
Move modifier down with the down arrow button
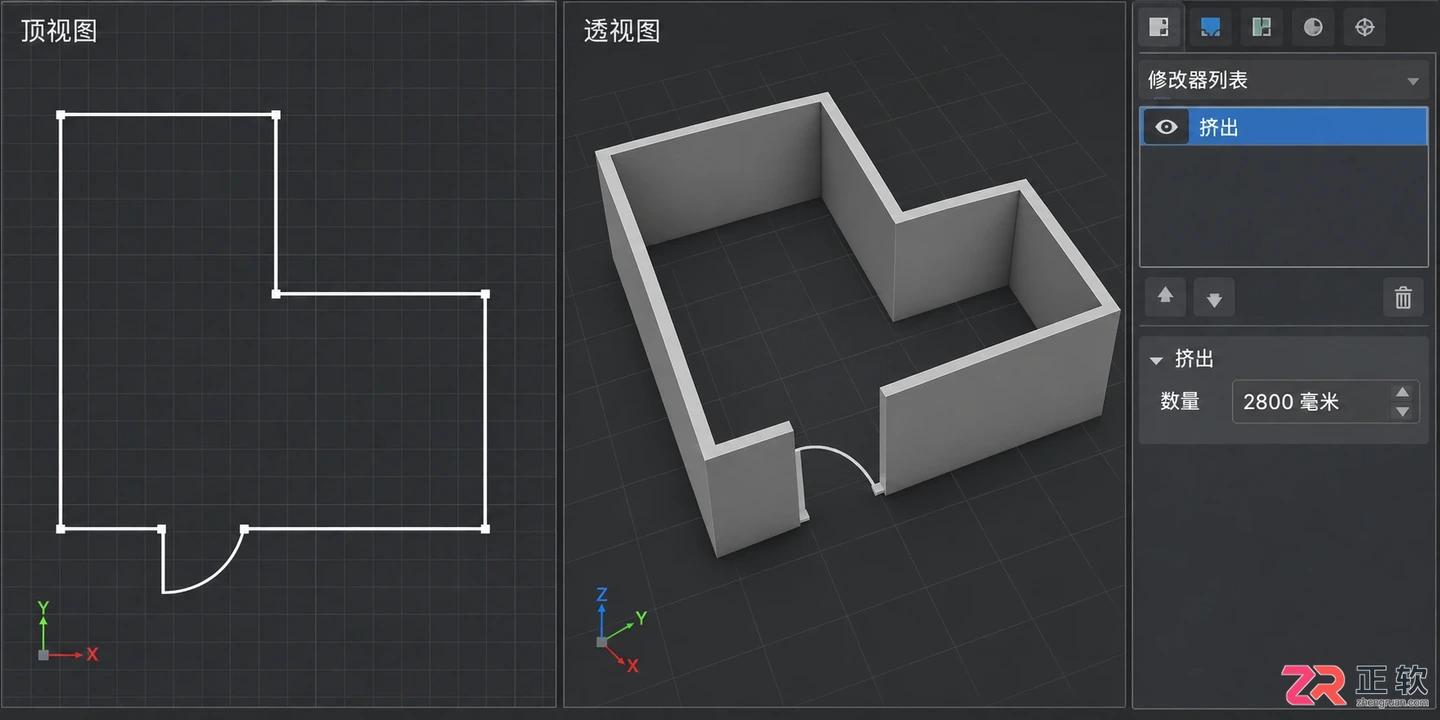click(x=1214, y=297)
